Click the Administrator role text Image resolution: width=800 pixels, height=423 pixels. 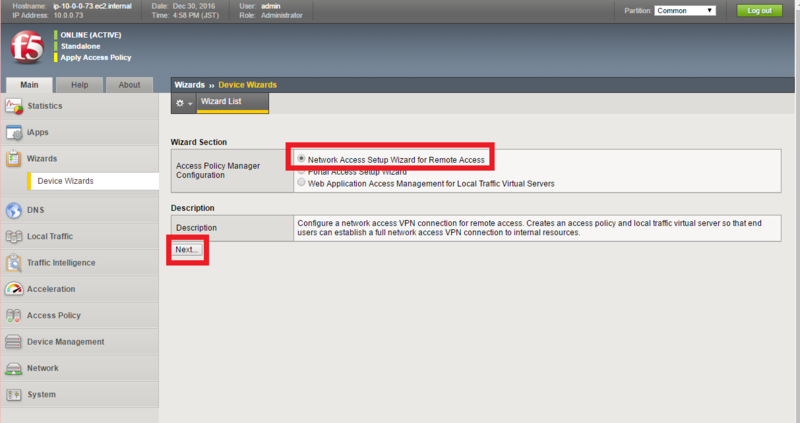pos(282,15)
